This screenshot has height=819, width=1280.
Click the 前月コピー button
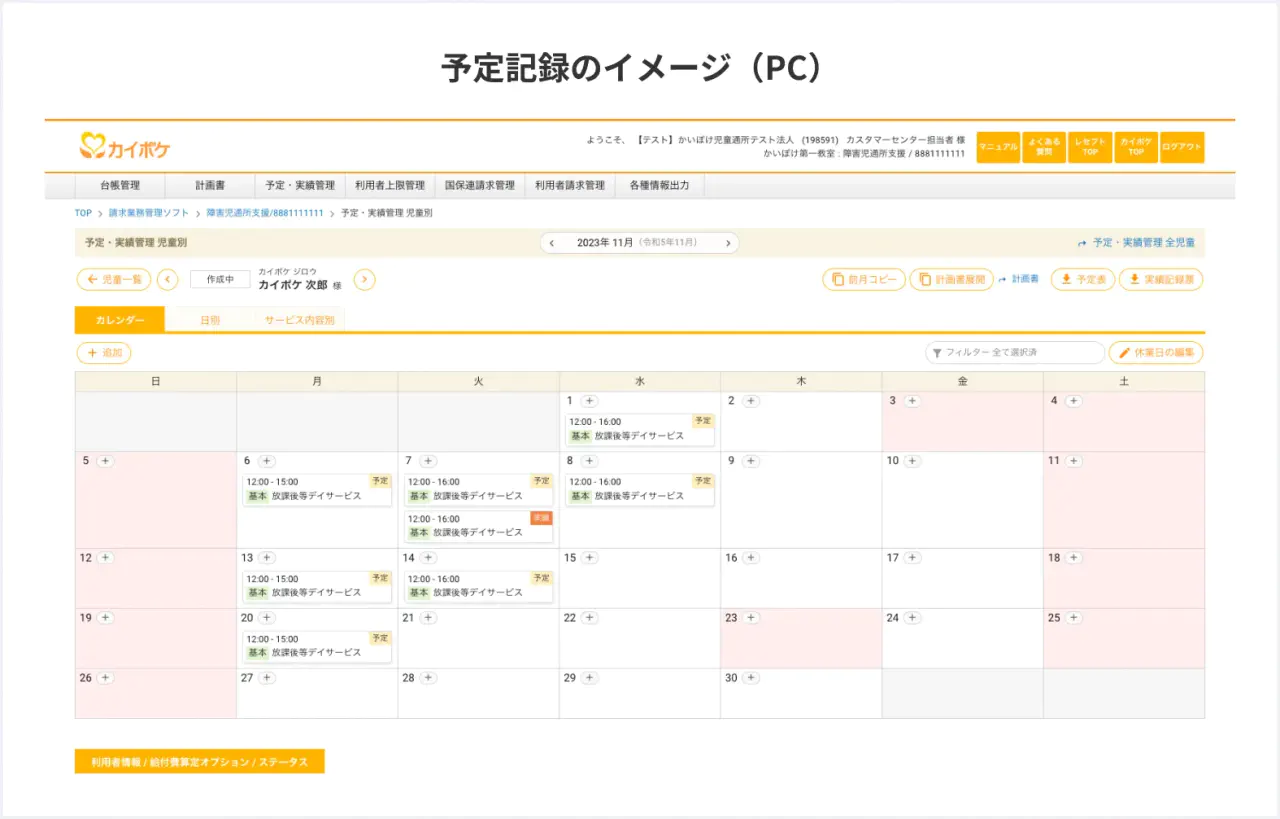864,280
